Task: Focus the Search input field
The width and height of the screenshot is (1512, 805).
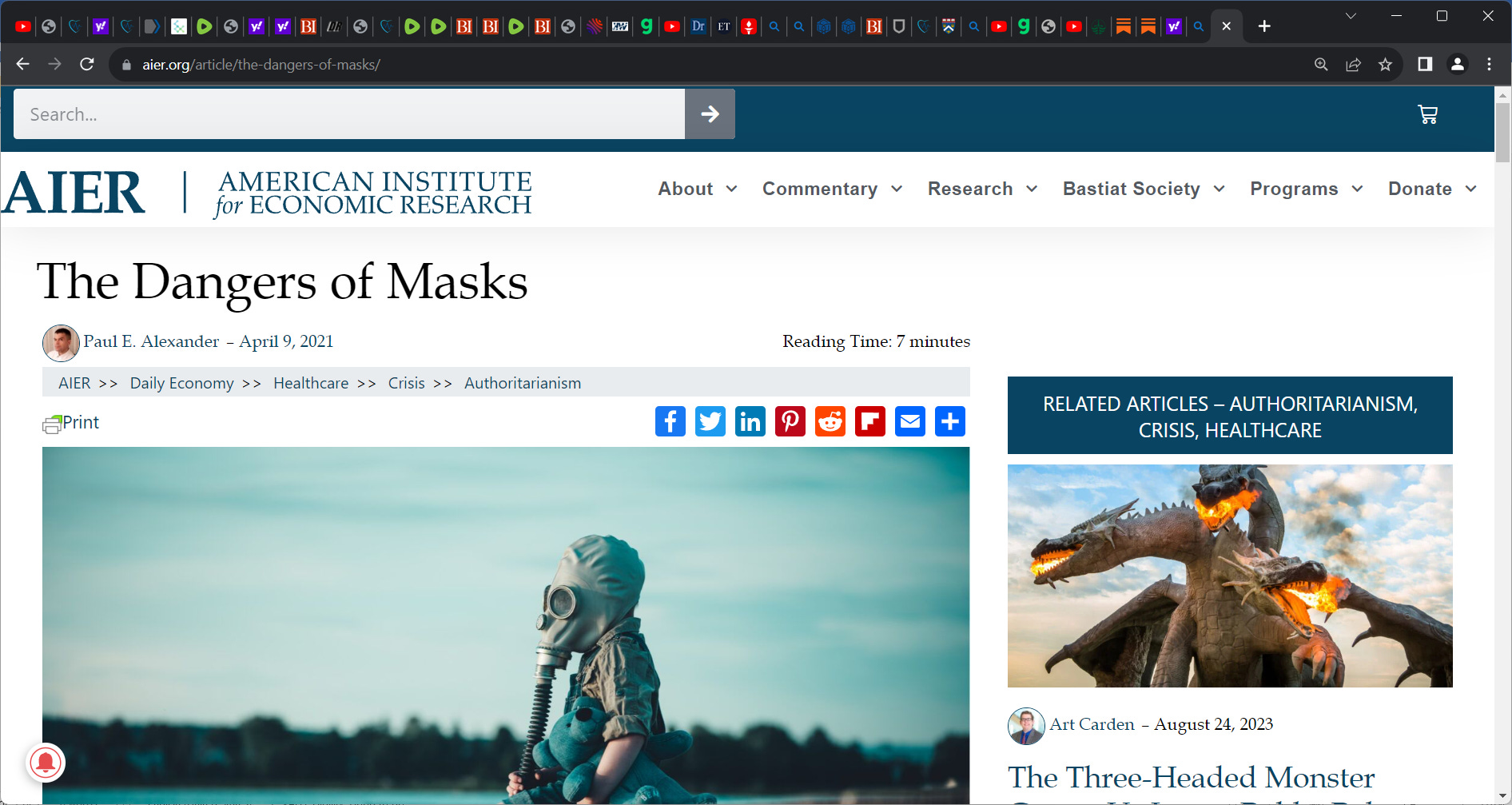Action: pos(349,114)
